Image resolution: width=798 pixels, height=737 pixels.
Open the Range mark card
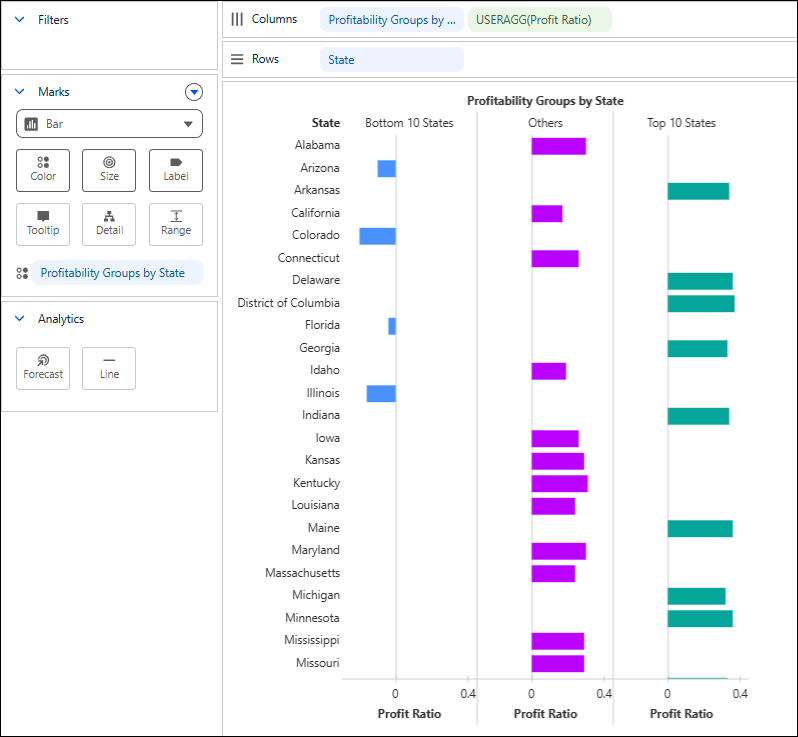[x=176, y=224]
